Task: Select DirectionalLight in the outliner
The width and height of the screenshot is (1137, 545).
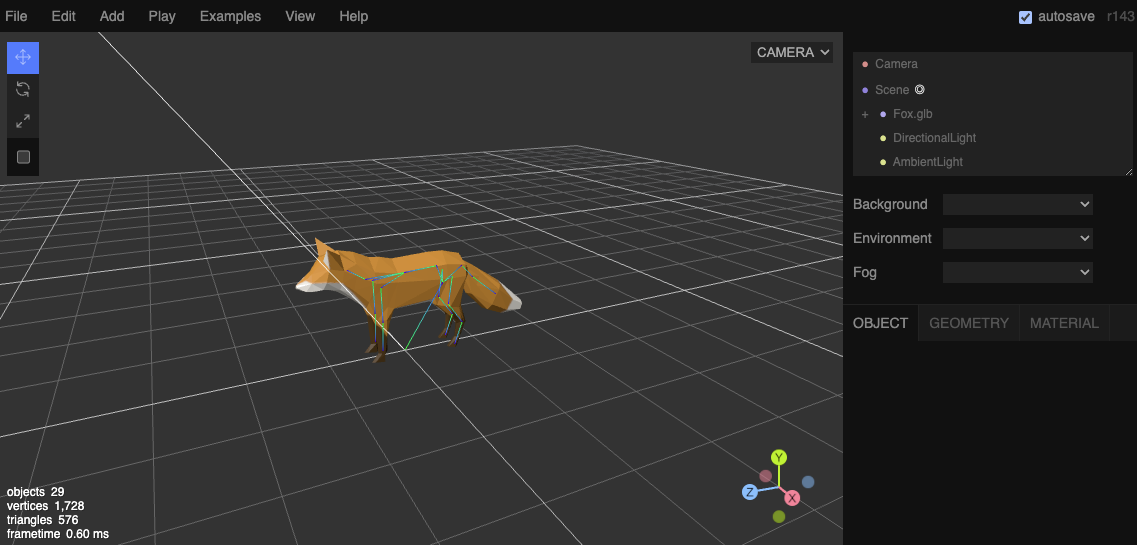Action: (934, 138)
